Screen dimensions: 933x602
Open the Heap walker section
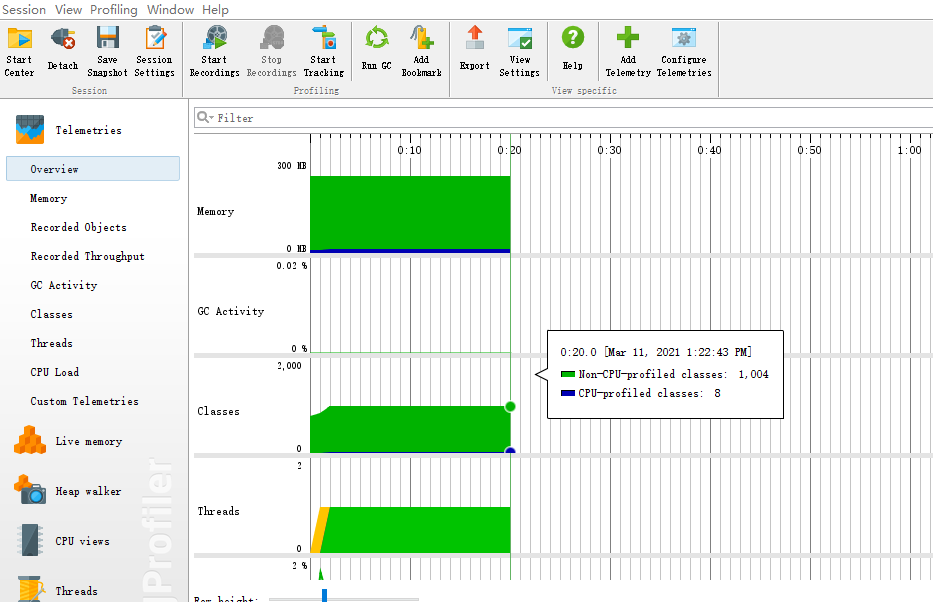(x=68, y=491)
